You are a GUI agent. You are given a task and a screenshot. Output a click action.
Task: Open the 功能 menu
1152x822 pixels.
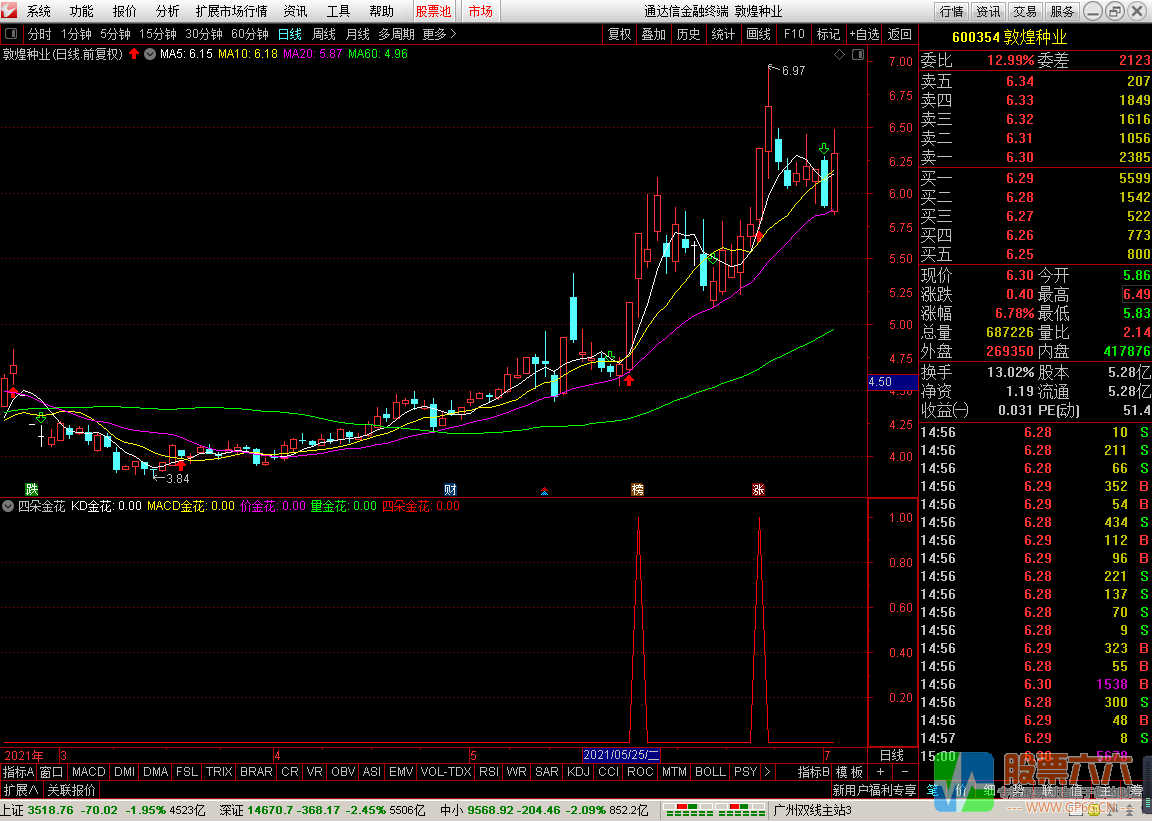(x=81, y=11)
